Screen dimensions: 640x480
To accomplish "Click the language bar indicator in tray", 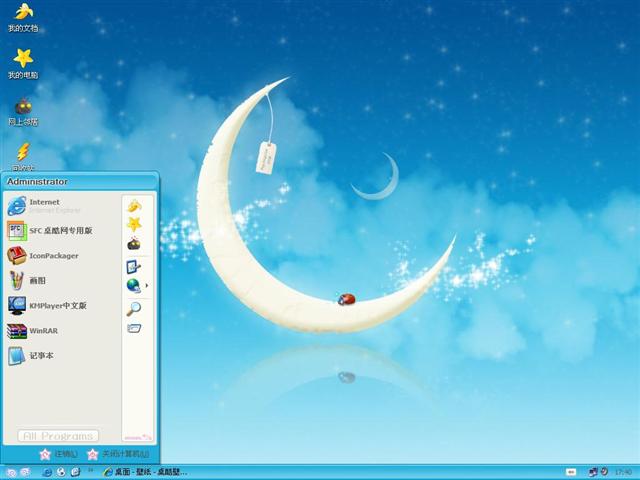I will click(571, 472).
